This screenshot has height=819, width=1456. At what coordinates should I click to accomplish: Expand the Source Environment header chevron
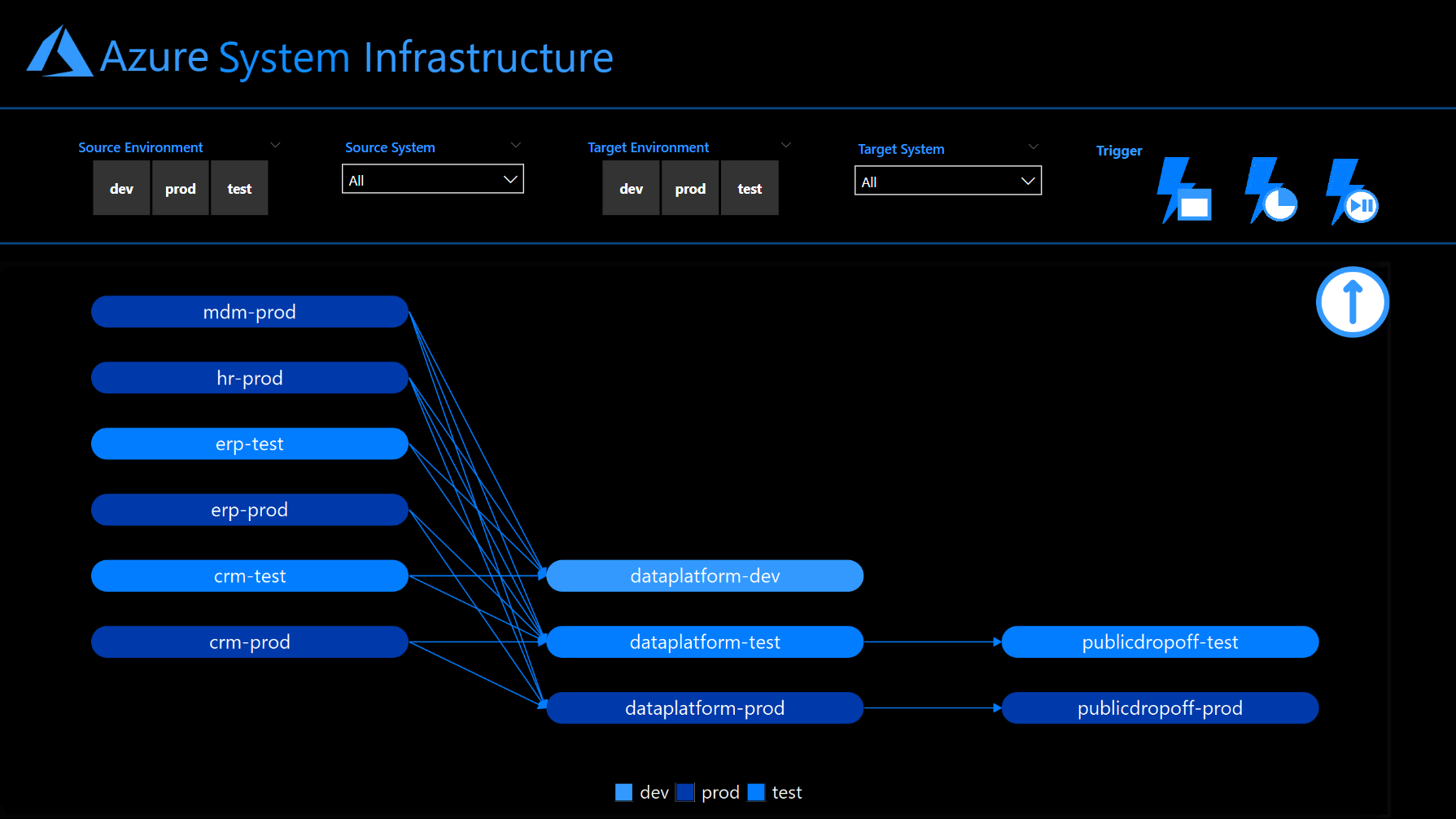click(x=275, y=144)
